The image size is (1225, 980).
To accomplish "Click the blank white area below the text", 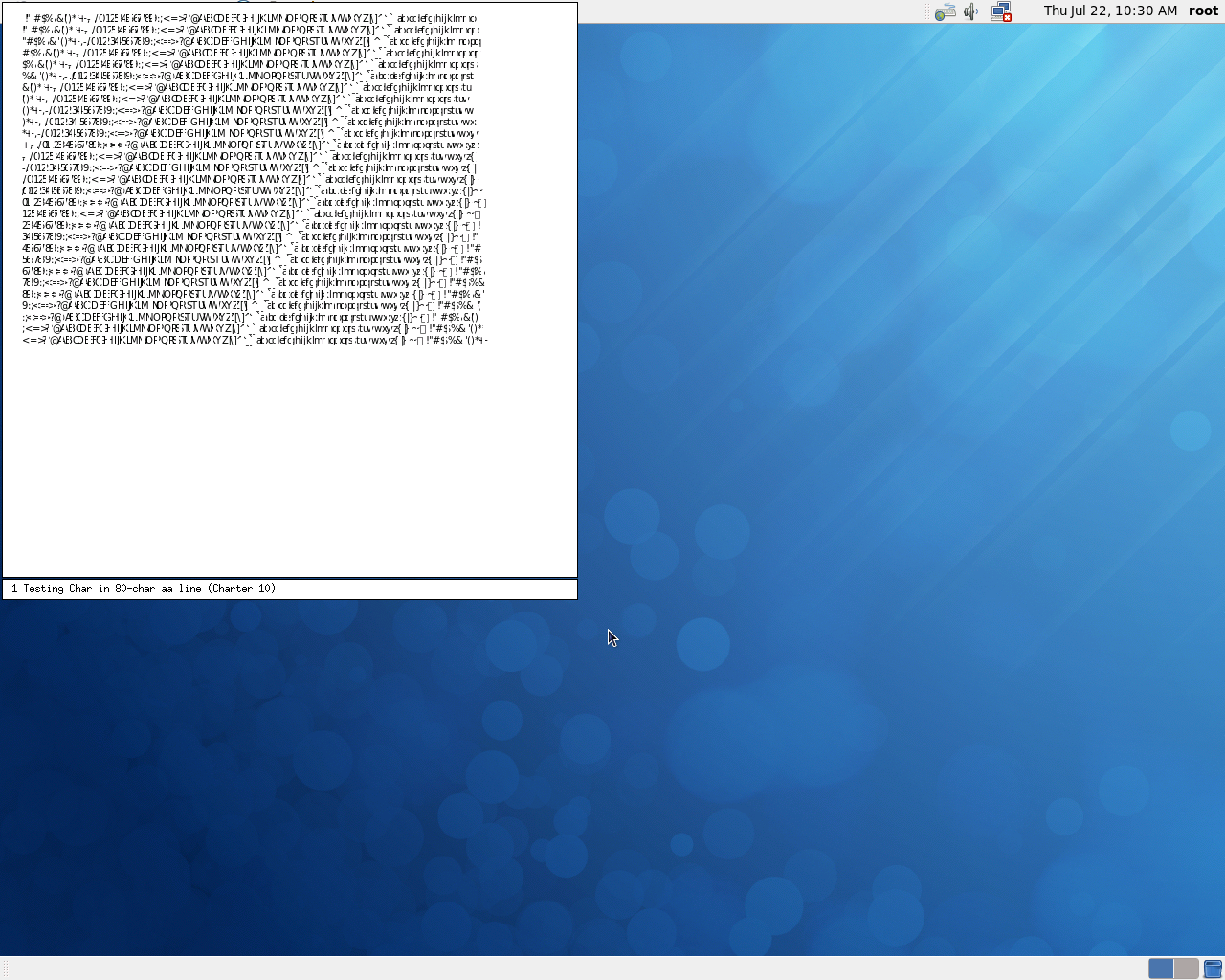I will point(287,459).
